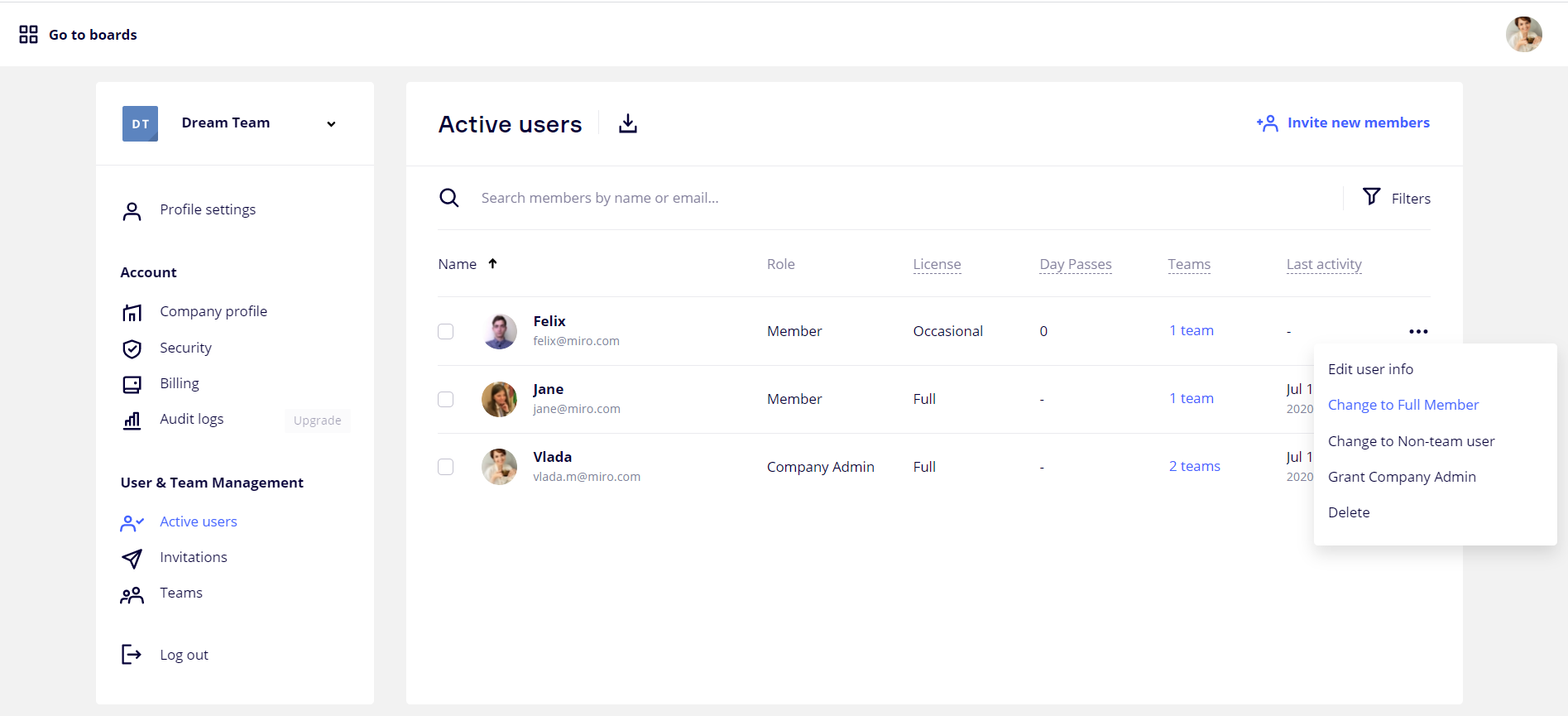1568x716 pixels.
Task: Click the Log out icon
Action: (x=132, y=655)
